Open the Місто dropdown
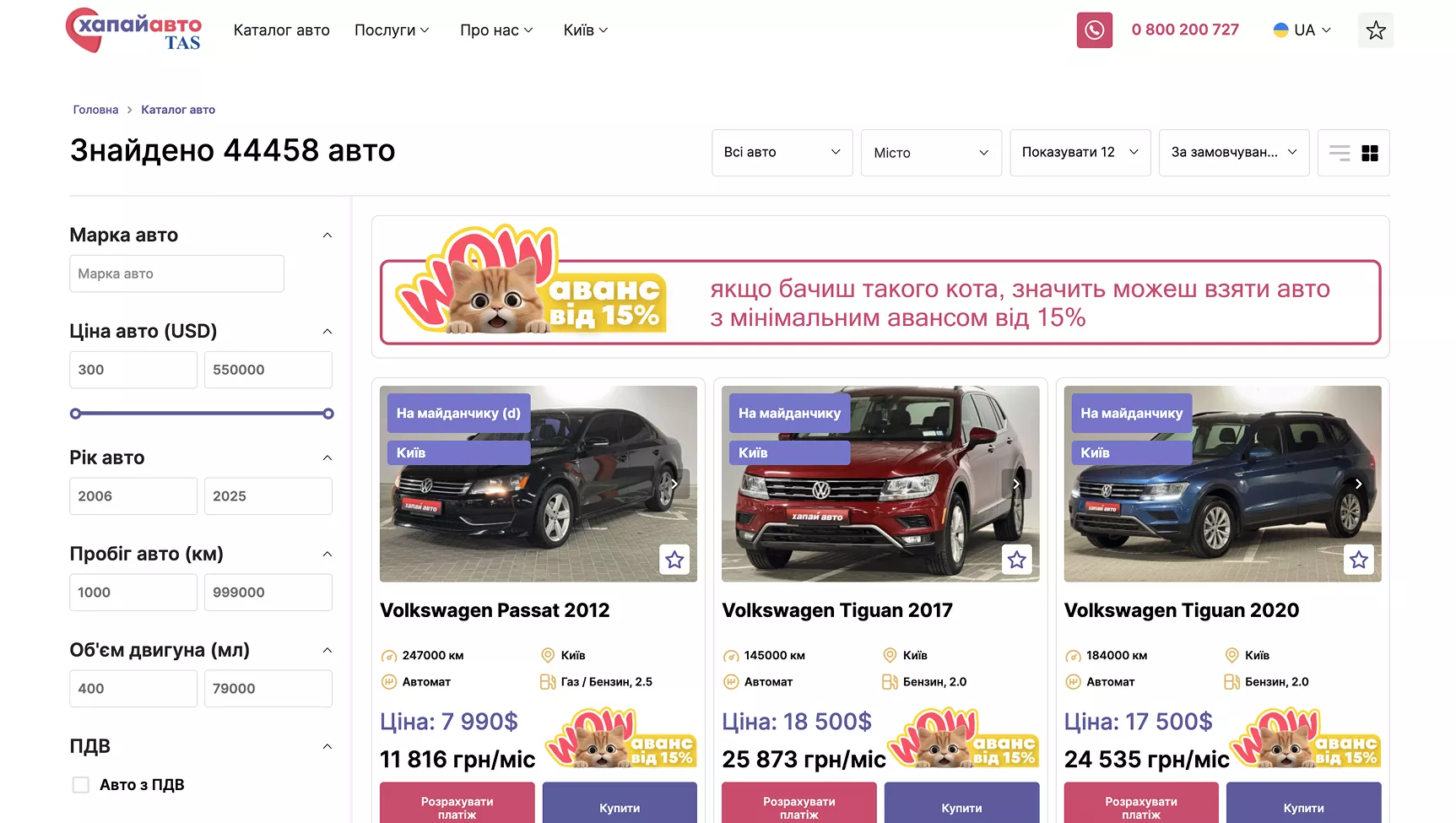The height and width of the screenshot is (823, 1456). (x=930, y=153)
